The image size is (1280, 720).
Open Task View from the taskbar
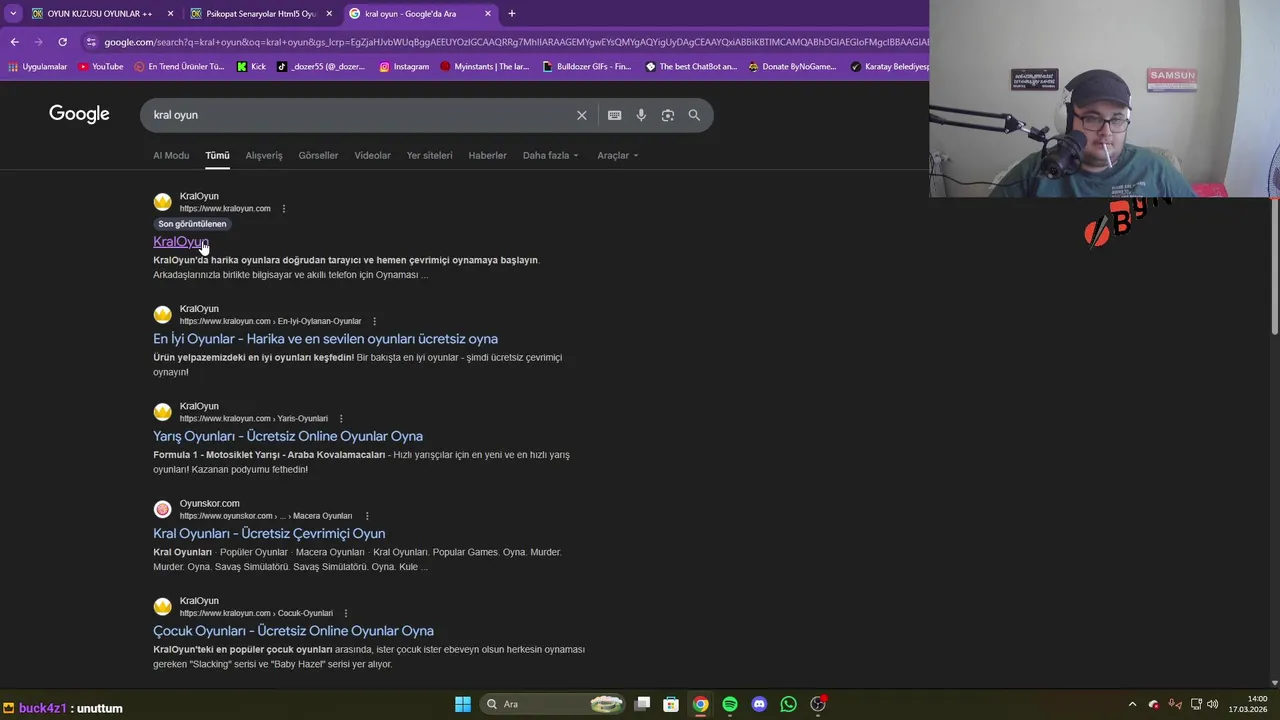click(x=642, y=704)
